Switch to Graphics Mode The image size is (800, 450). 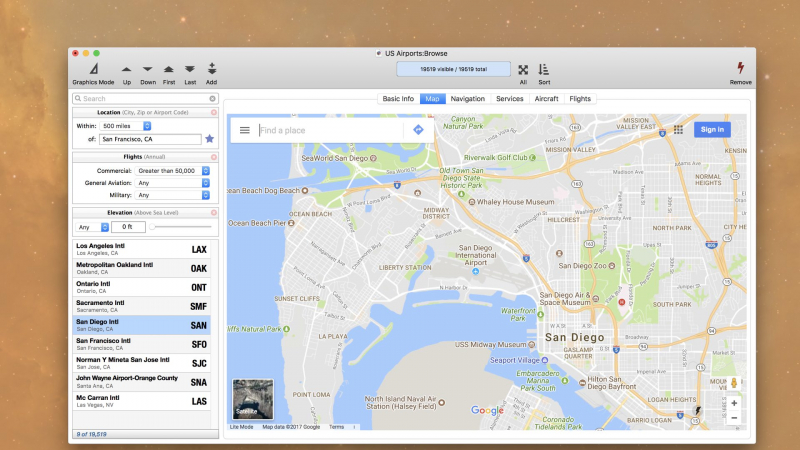pos(93,73)
